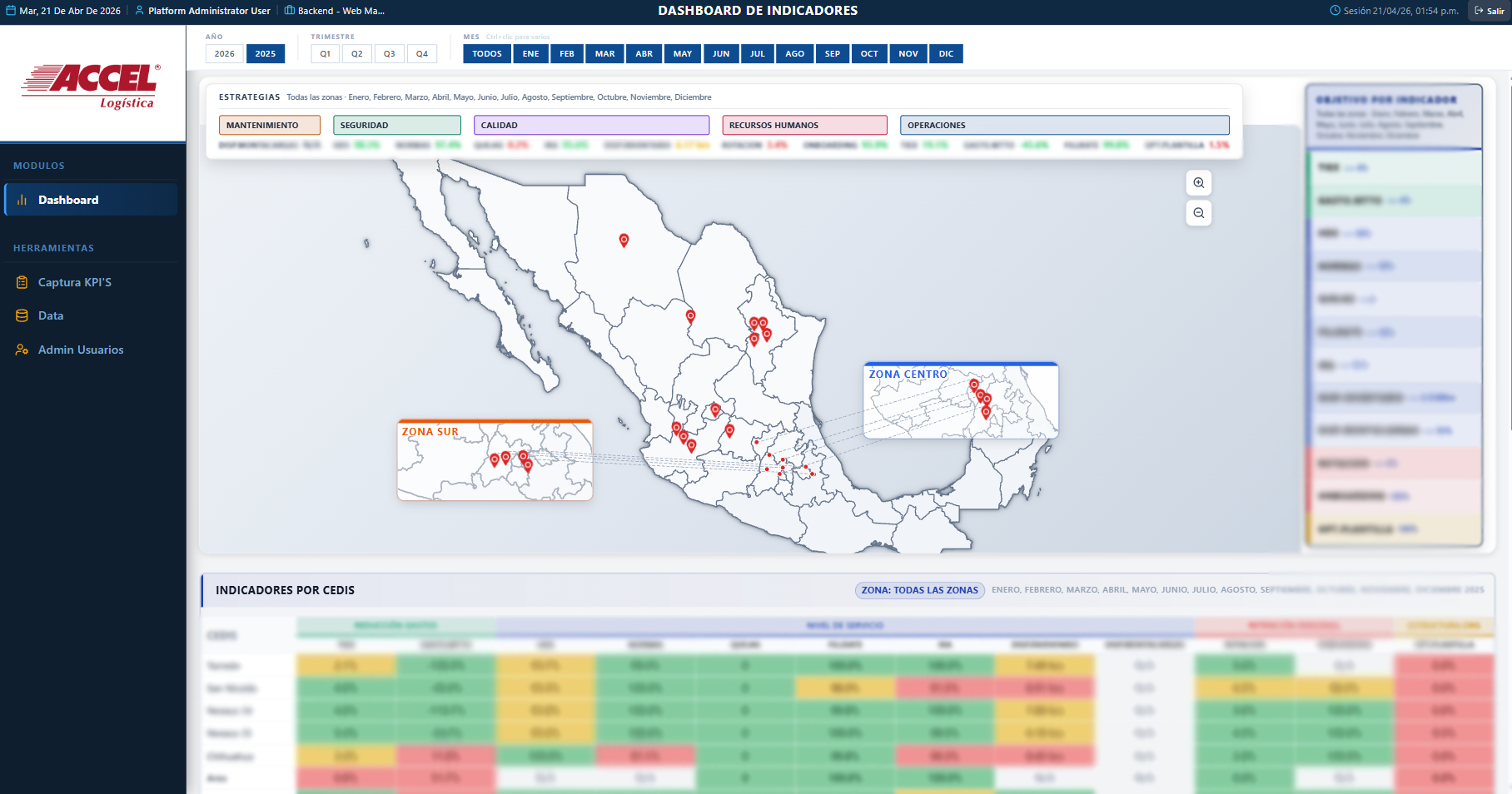Filter by quarter Q1
1512x794 pixels.
[x=326, y=53]
